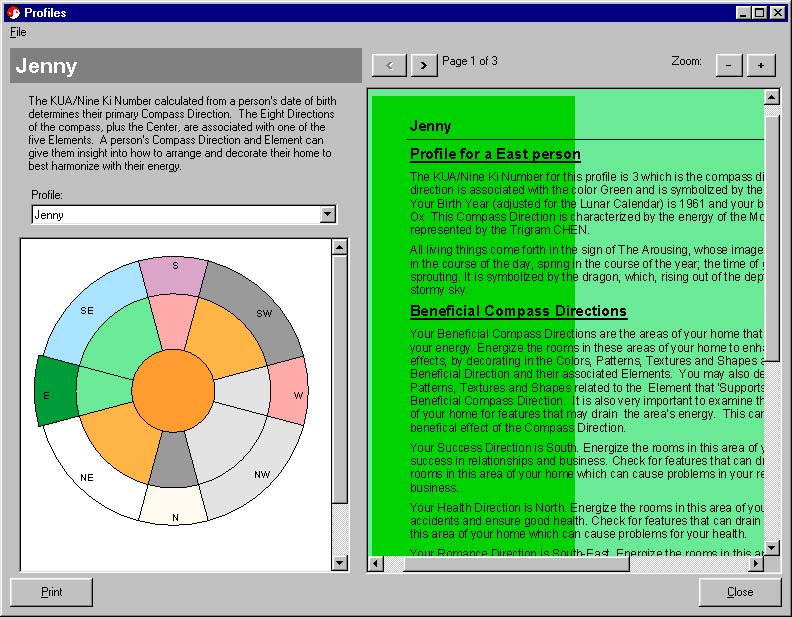Click the document vertical scrollbar thumb
Viewport: 792px width, 617px height.
[772, 237]
